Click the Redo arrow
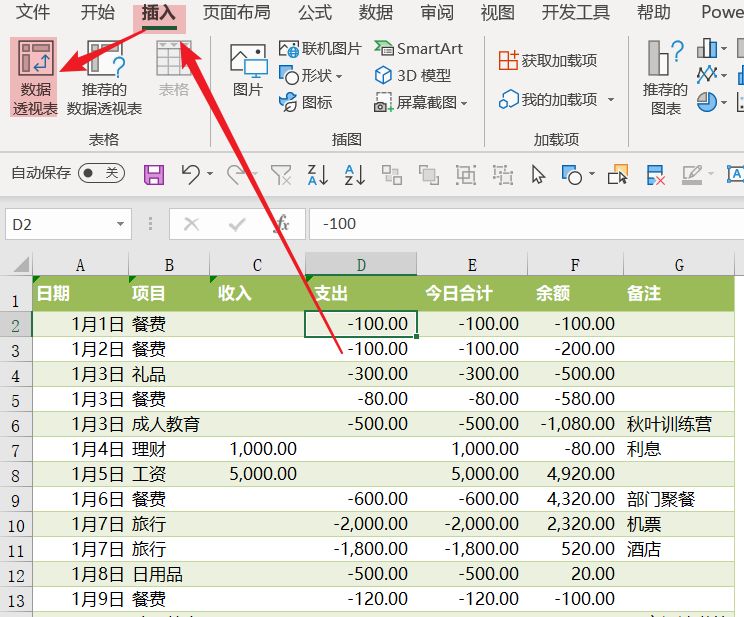The width and height of the screenshot is (744, 617). tap(236, 174)
